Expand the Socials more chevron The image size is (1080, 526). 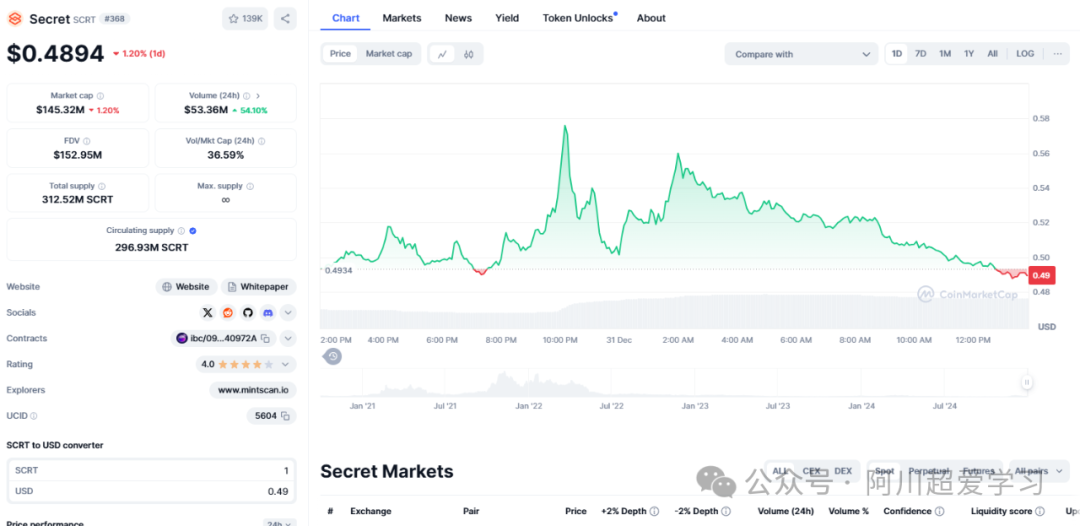pyautogui.click(x=288, y=313)
